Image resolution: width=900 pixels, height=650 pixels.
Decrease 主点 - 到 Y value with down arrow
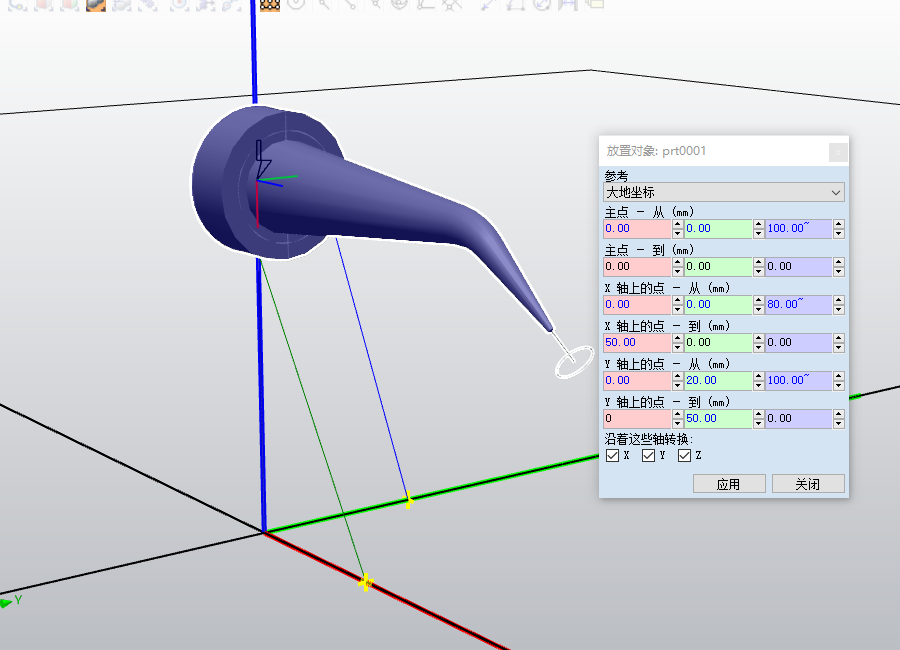[x=759, y=271]
